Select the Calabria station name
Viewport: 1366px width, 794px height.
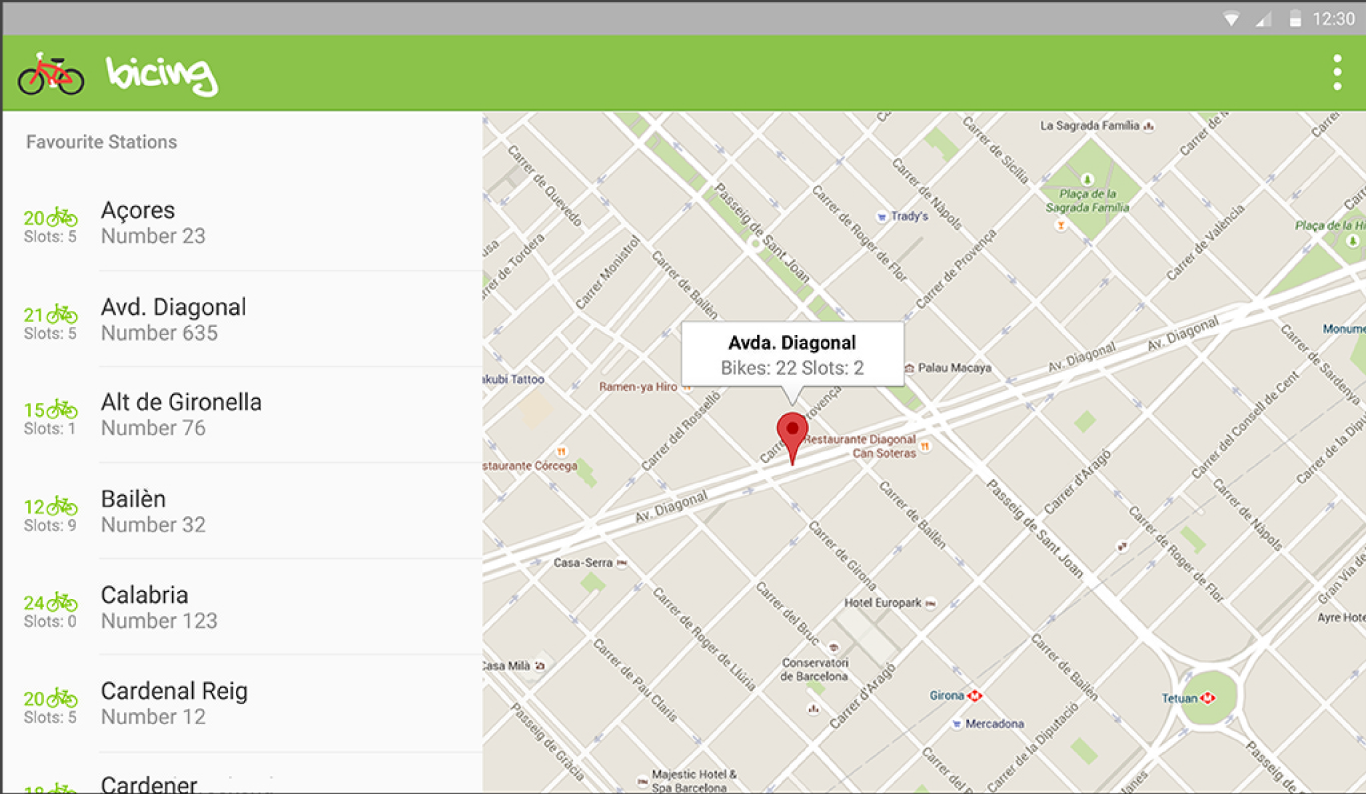tap(144, 595)
